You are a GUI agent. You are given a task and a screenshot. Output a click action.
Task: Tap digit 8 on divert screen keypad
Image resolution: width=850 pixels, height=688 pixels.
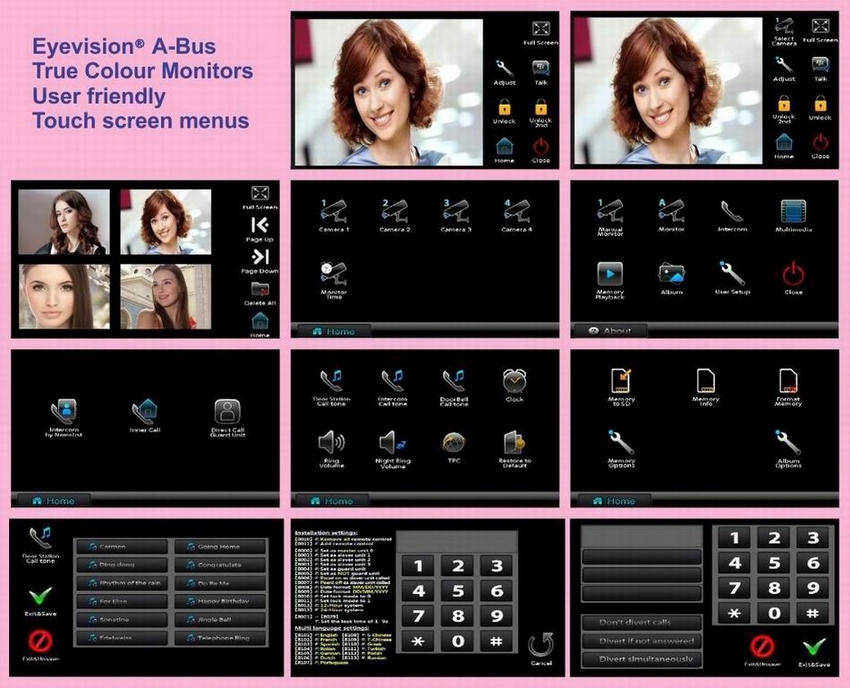(774, 588)
